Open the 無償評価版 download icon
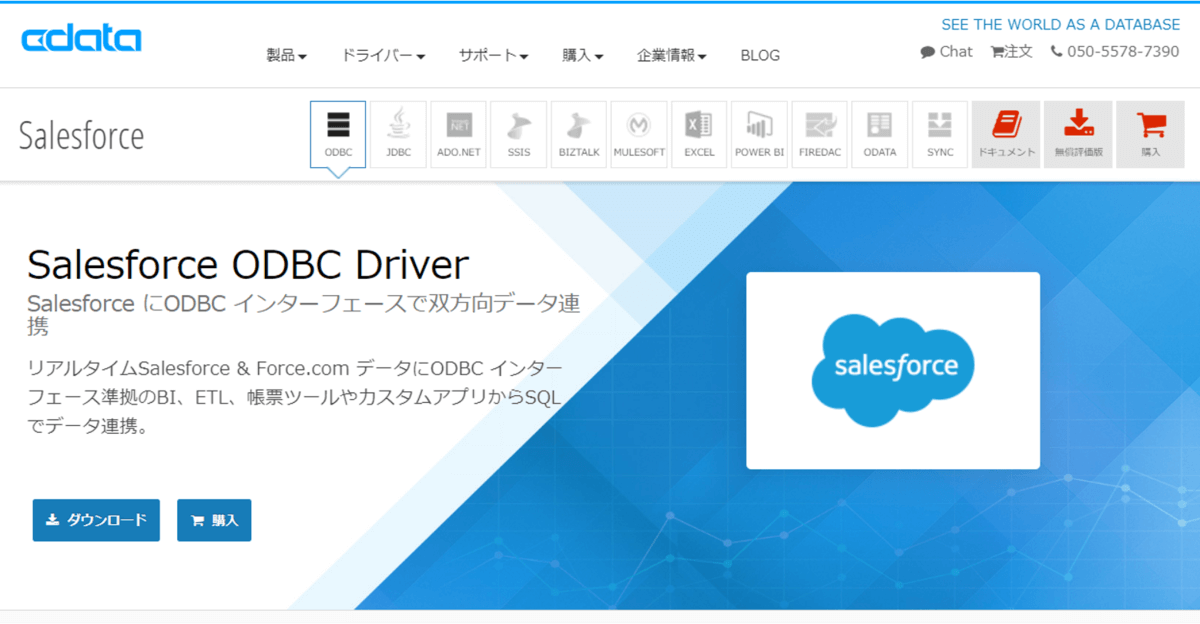The width and height of the screenshot is (1200, 624). pyautogui.click(x=1078, y=134)
